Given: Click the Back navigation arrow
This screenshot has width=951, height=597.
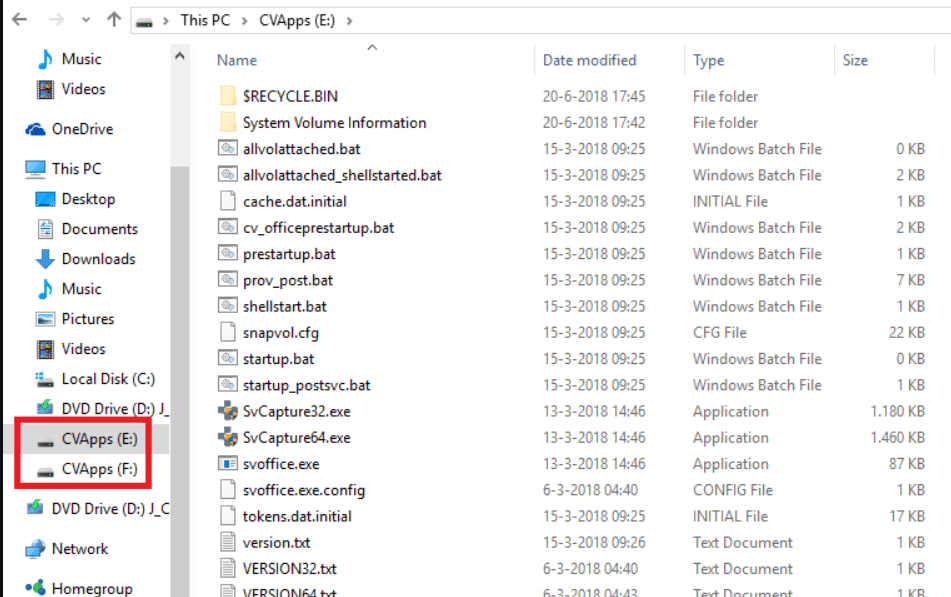Looking at the screenshot, I should coord(19,20).
